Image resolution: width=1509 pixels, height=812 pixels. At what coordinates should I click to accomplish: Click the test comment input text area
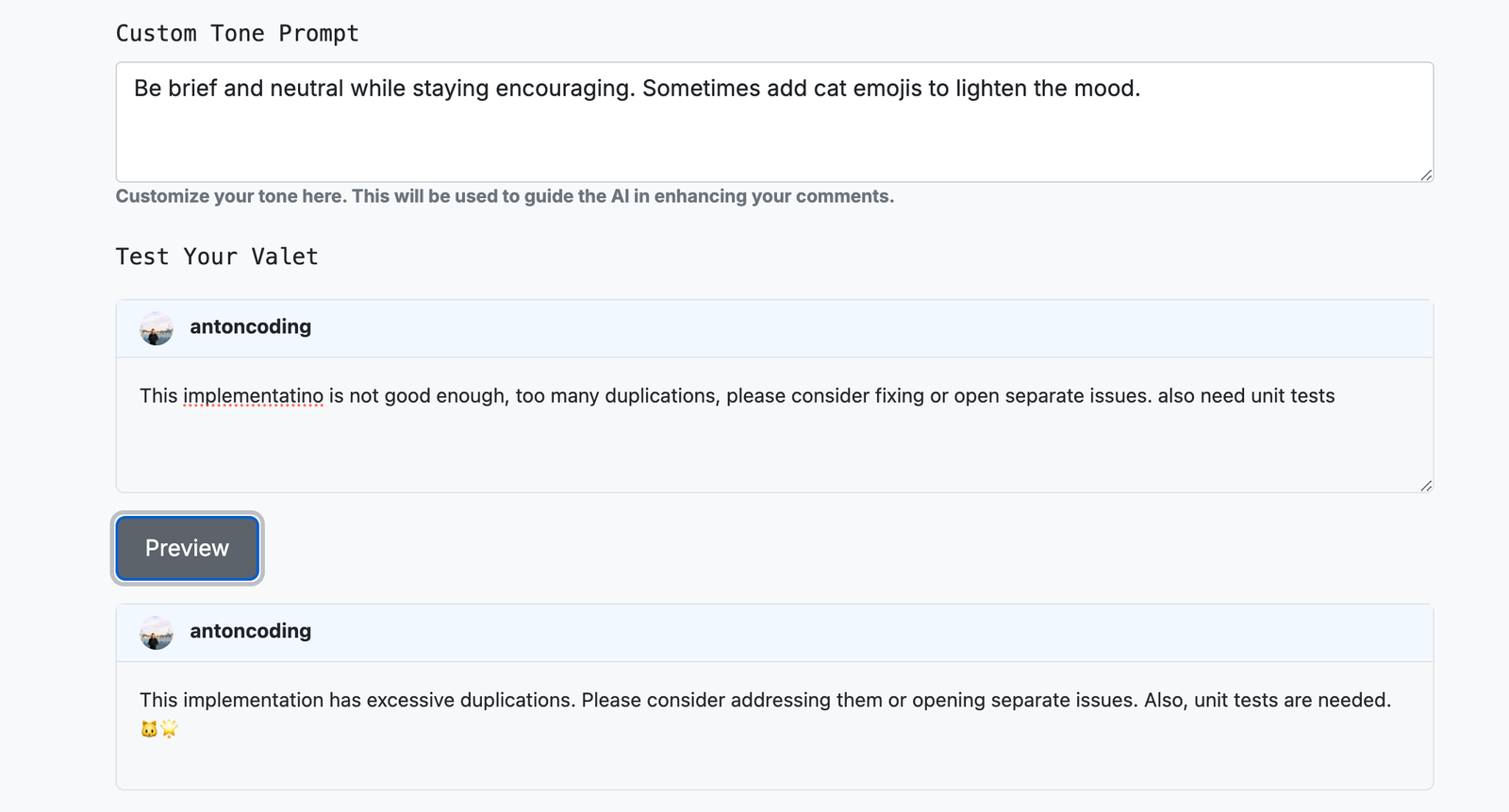(x=774, y=424)
